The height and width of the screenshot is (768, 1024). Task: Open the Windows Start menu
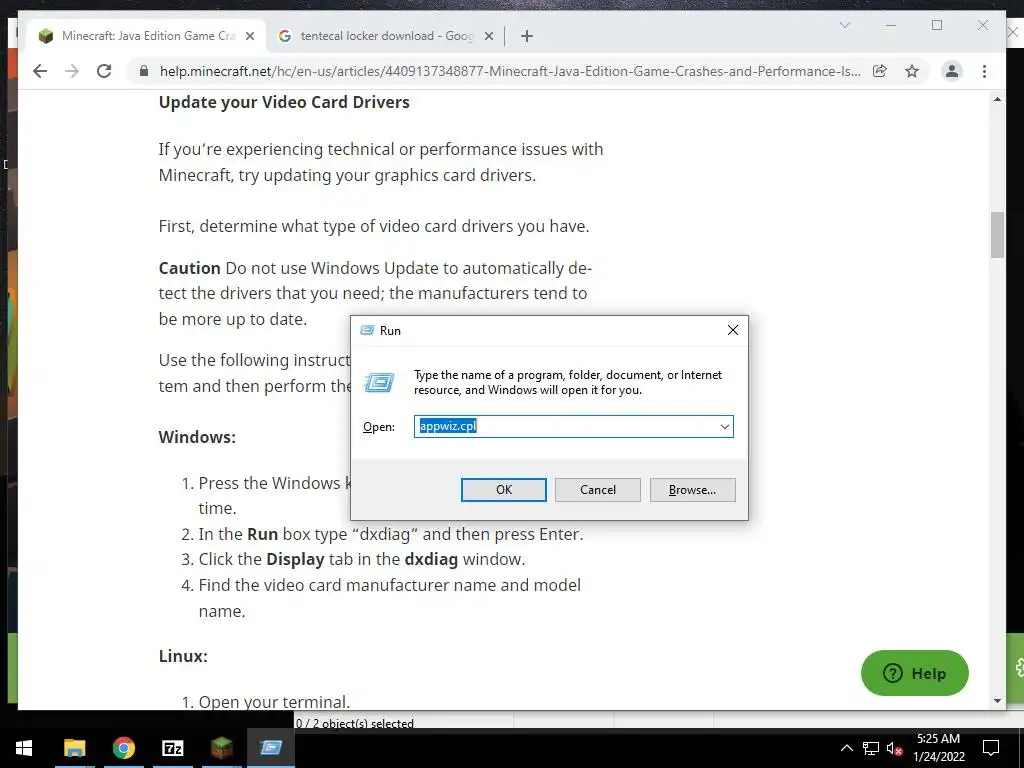[24, 748]
